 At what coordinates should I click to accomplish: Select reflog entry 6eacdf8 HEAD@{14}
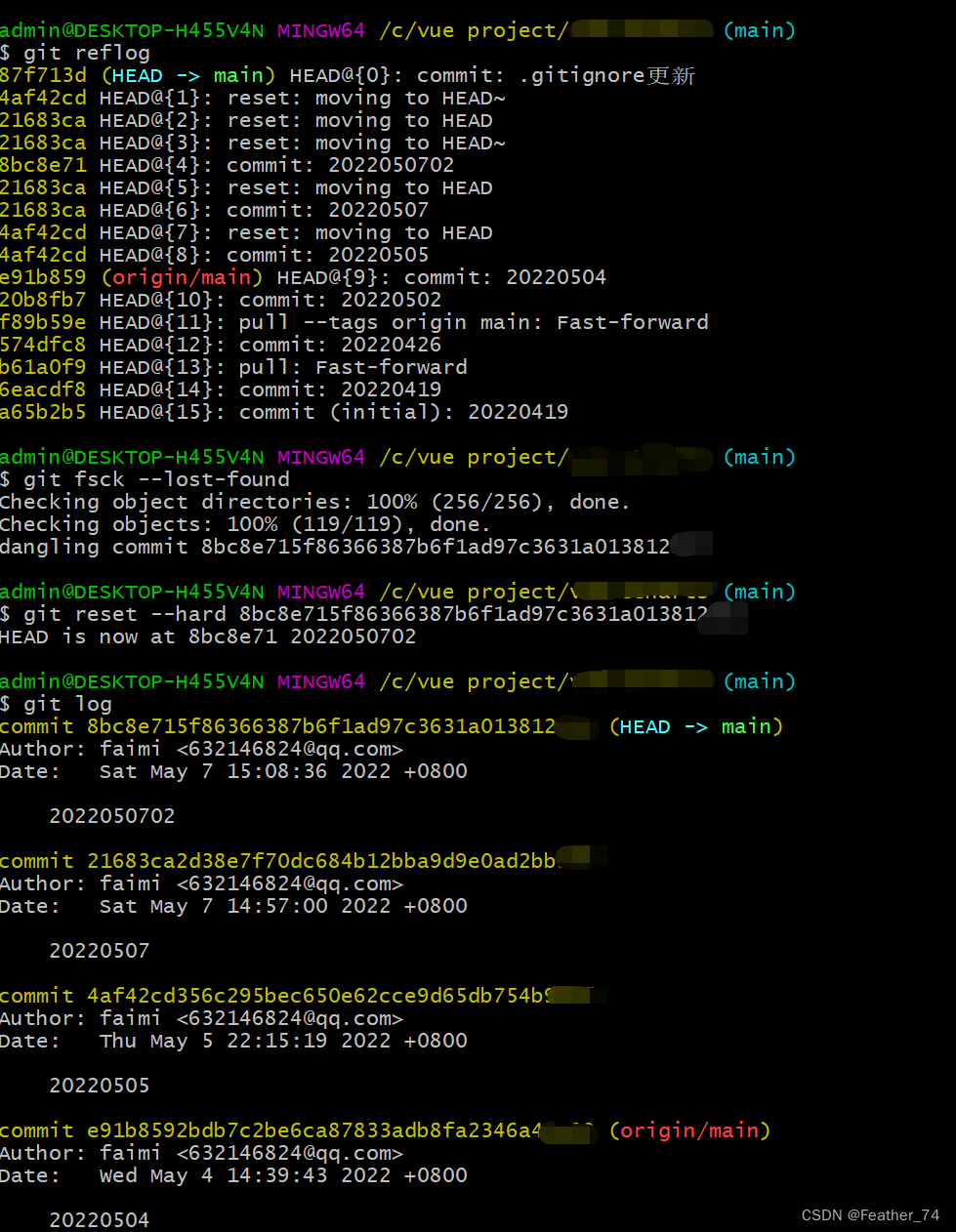221,390
